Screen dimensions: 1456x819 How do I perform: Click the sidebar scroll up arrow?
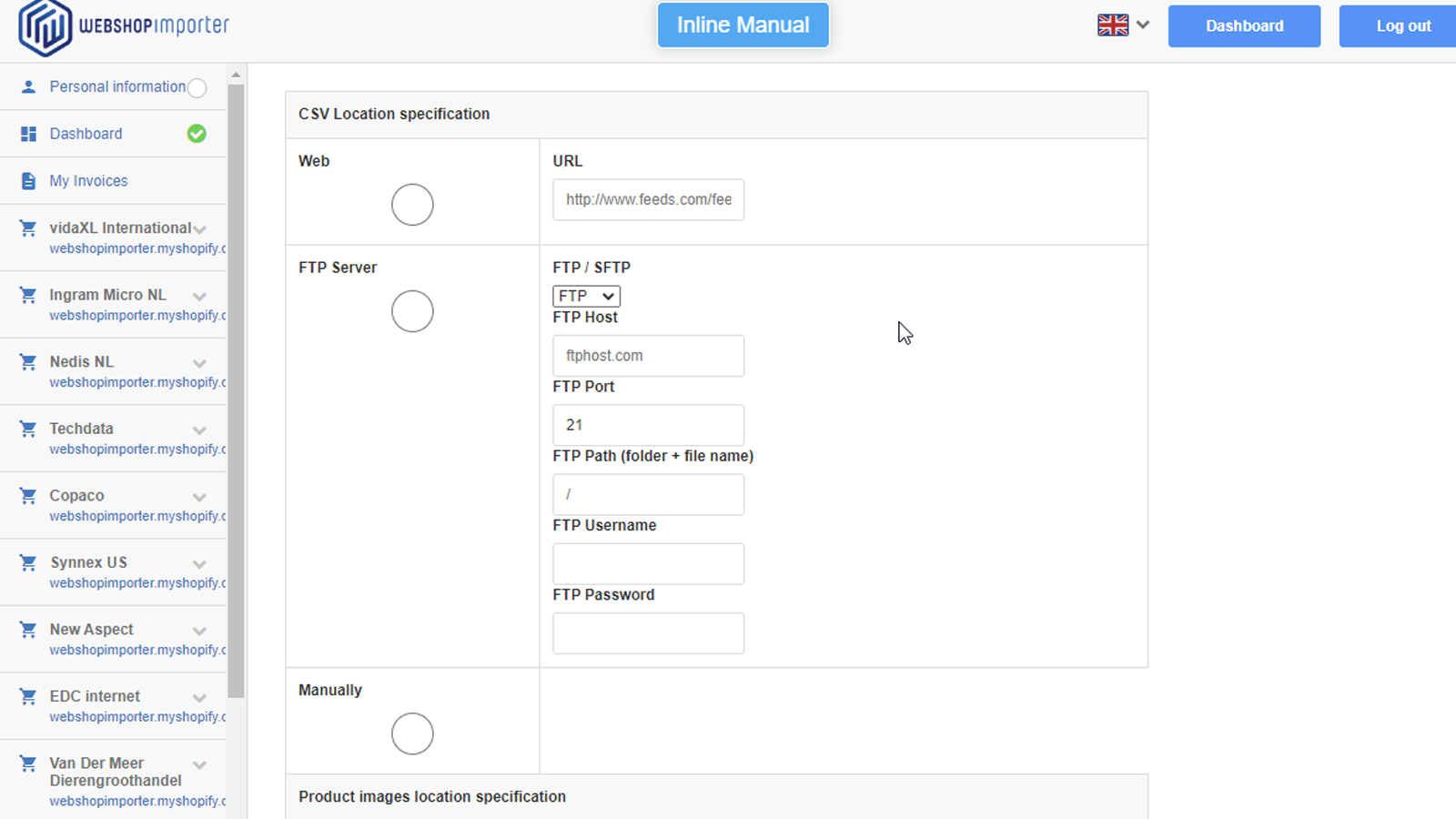(236, 75)
